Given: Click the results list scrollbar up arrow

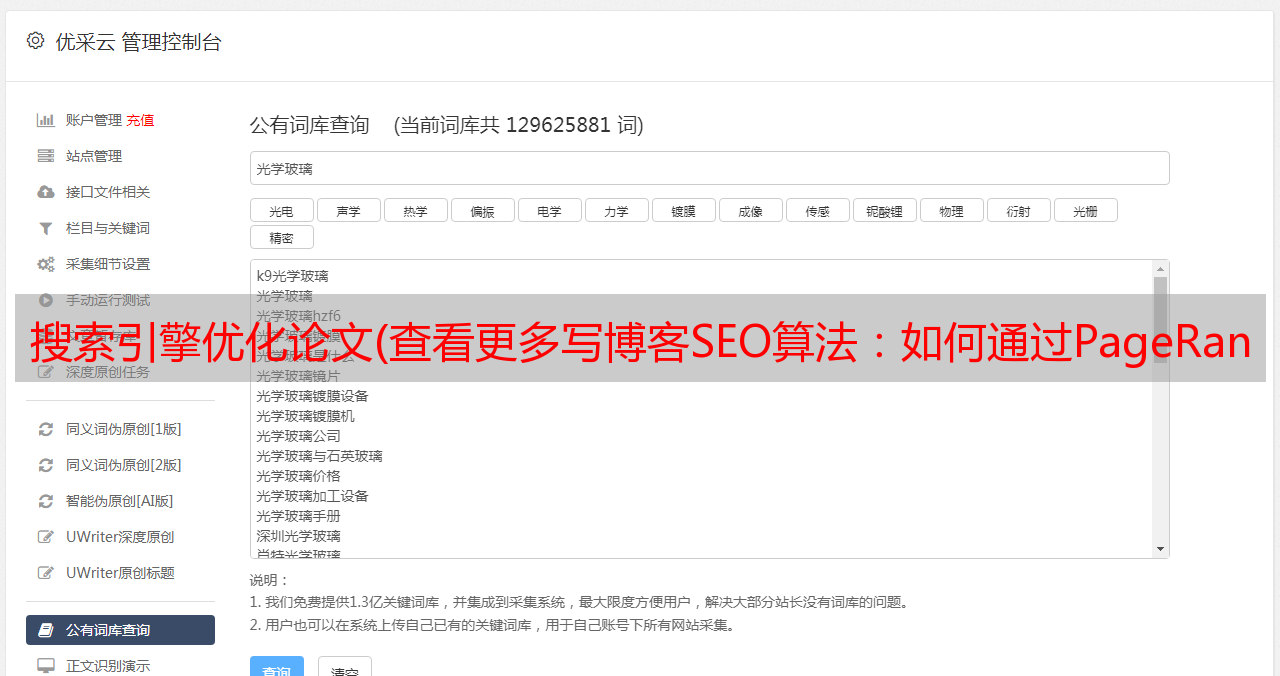Looking at the screenshot, I should [1160, 269].
